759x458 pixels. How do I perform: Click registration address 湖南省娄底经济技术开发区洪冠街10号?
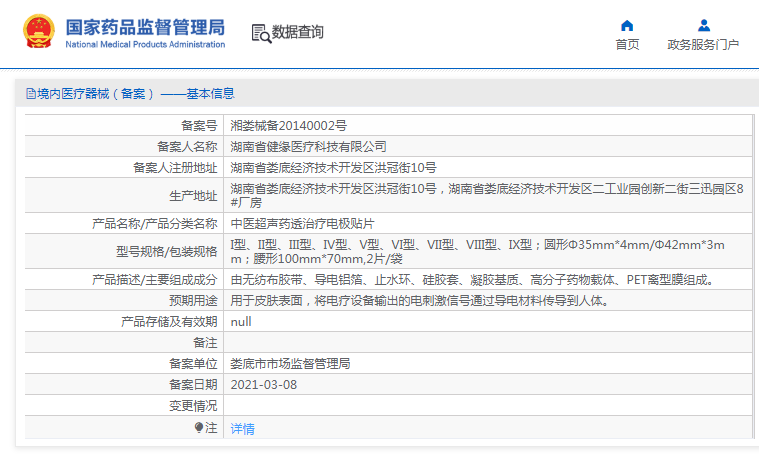click(334, 168)
